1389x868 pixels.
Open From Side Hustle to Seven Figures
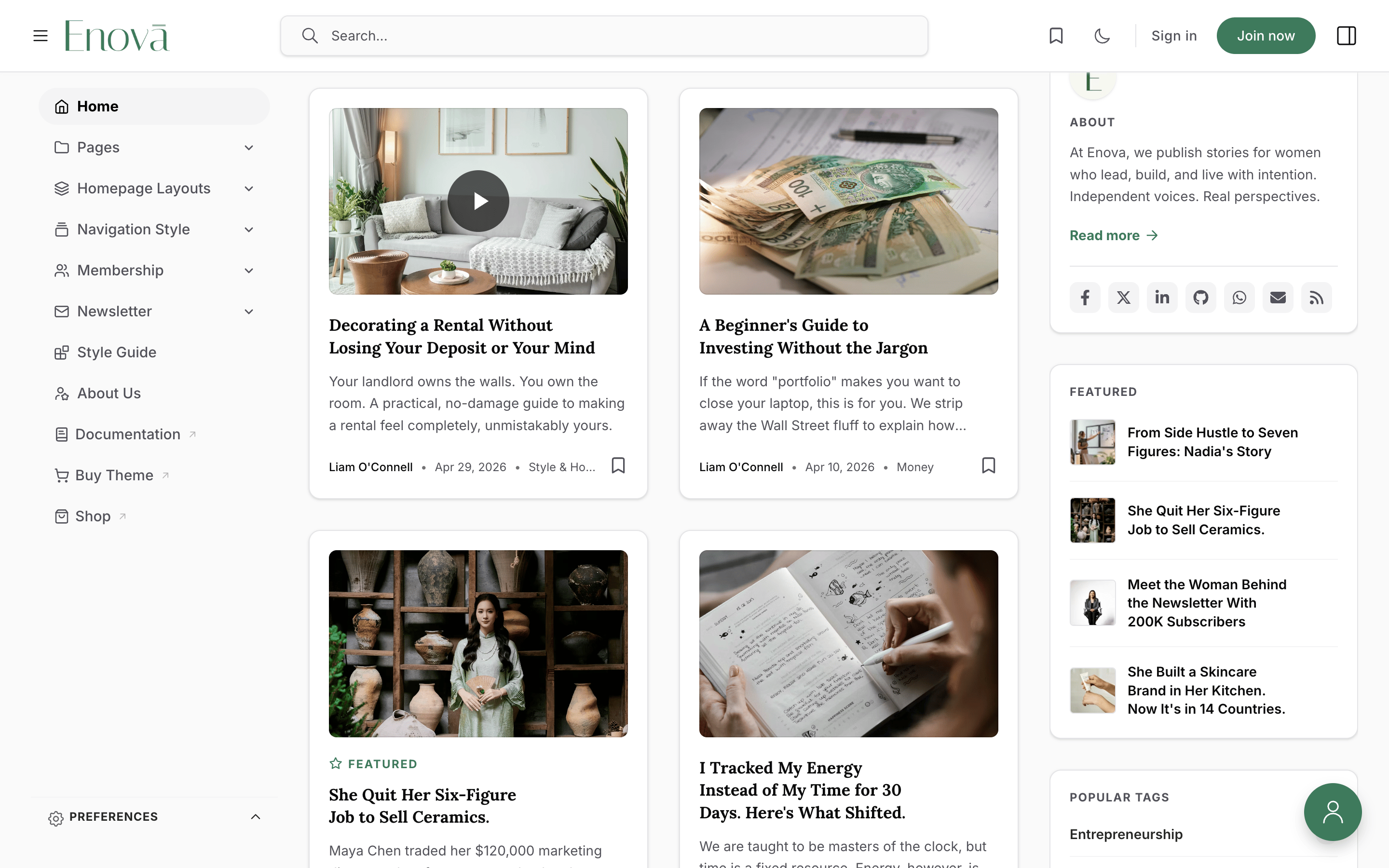(1212, 442)
